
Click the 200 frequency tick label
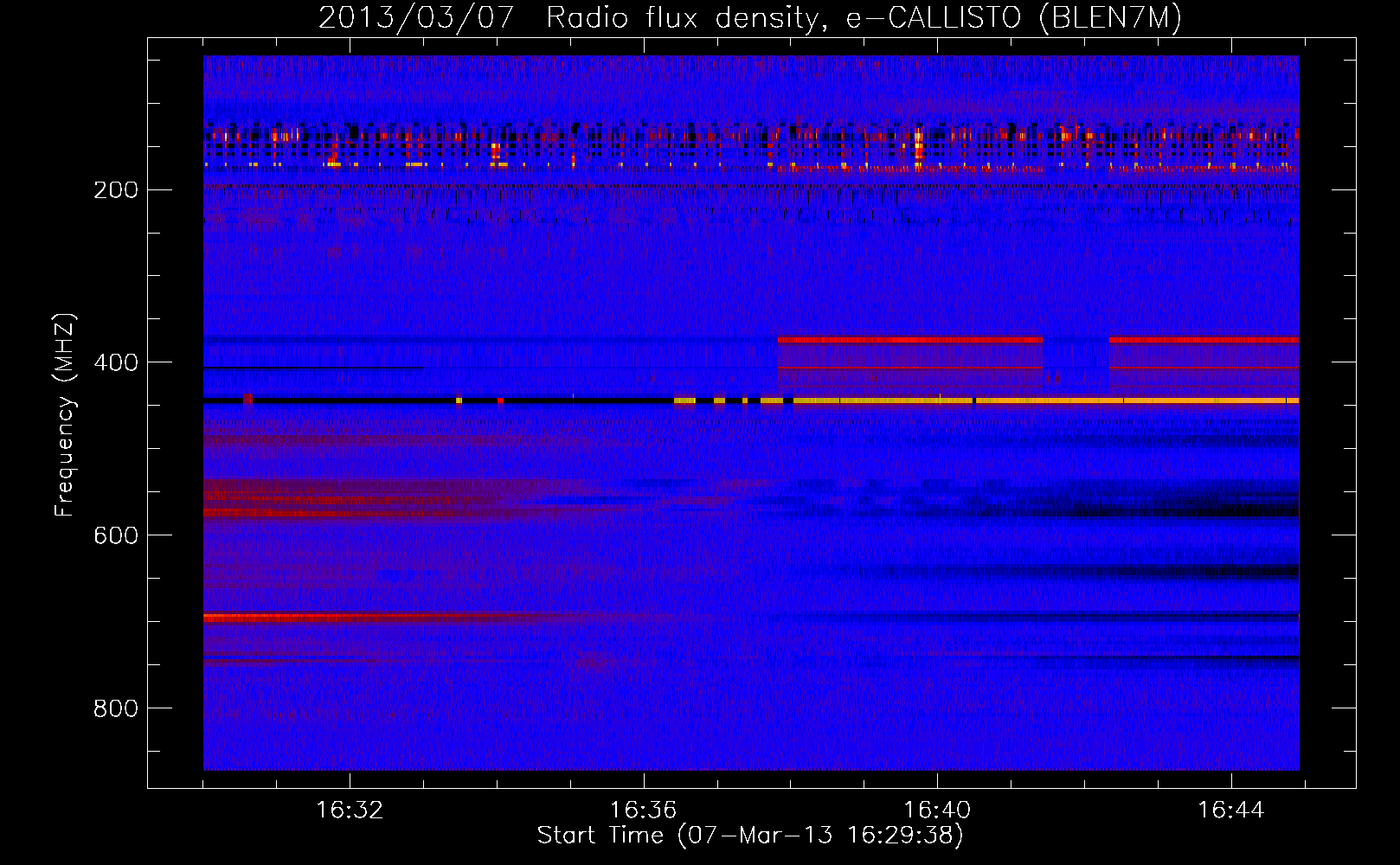coord(116,189)
